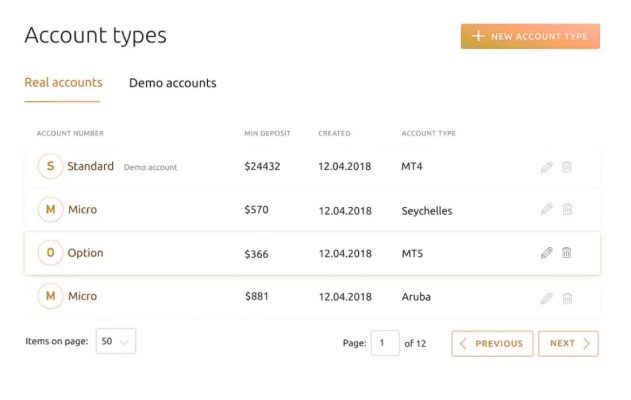Click the edit pencil on the Seychelles Micro row

coord(546,210)
